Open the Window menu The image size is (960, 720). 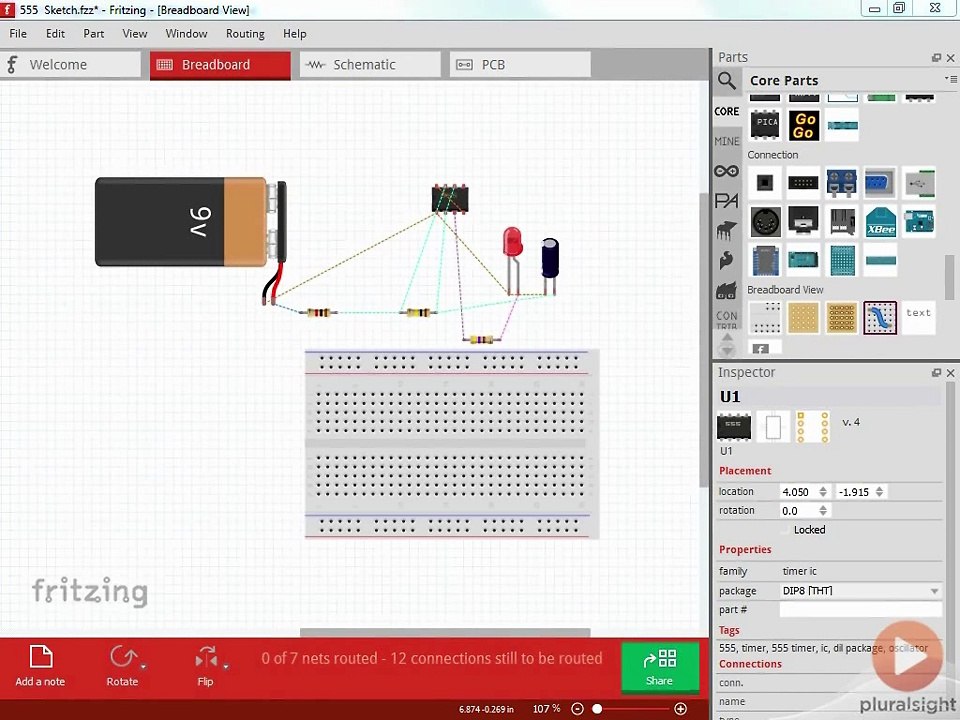[x=186, y=34]
